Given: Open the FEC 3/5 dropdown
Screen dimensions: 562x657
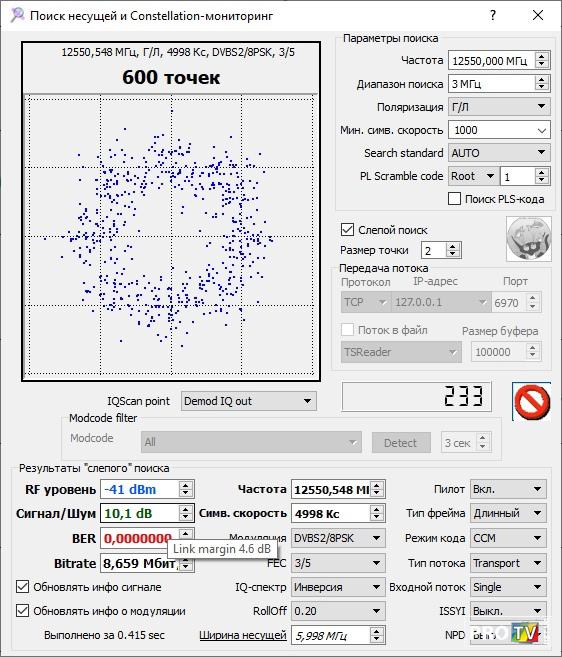Looking at the screenshot, I should (x=338, y=563).
